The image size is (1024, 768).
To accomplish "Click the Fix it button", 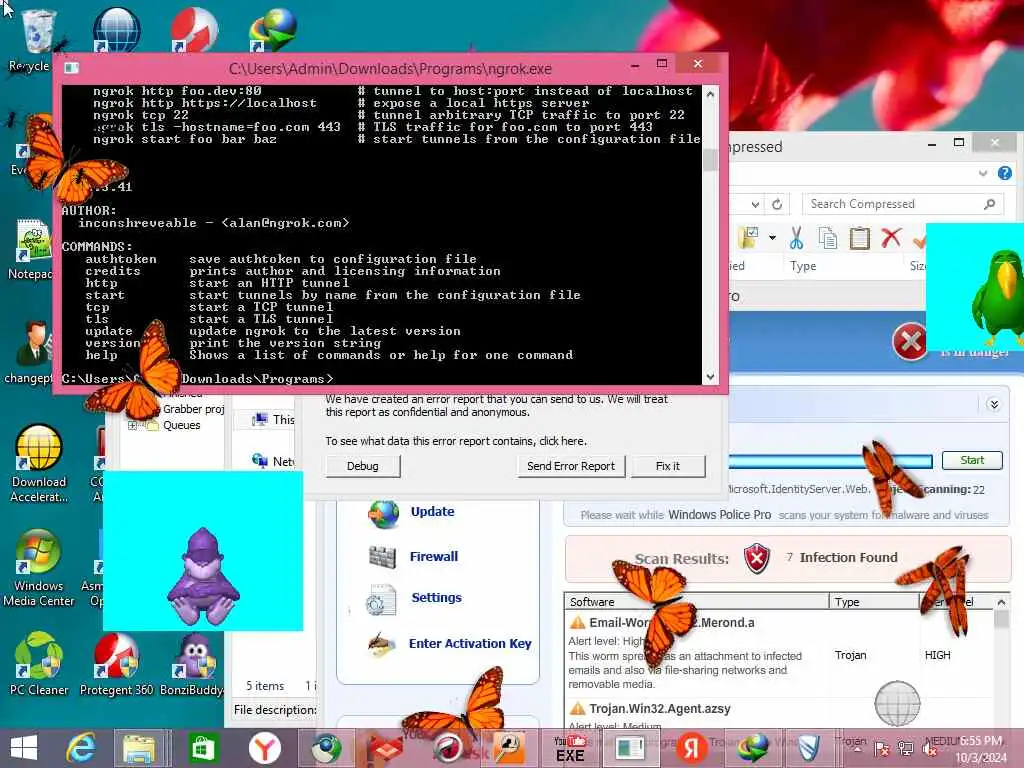I will (x=667, y=466).
